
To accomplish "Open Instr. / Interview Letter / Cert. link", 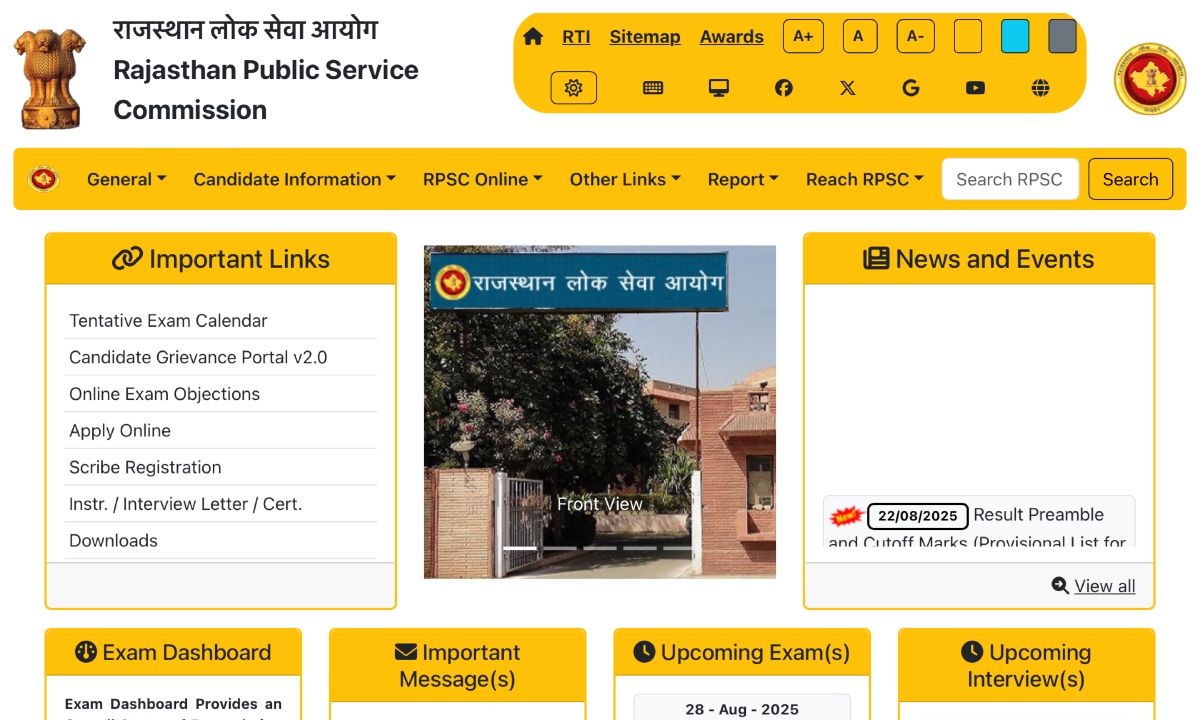I will 185,504.
